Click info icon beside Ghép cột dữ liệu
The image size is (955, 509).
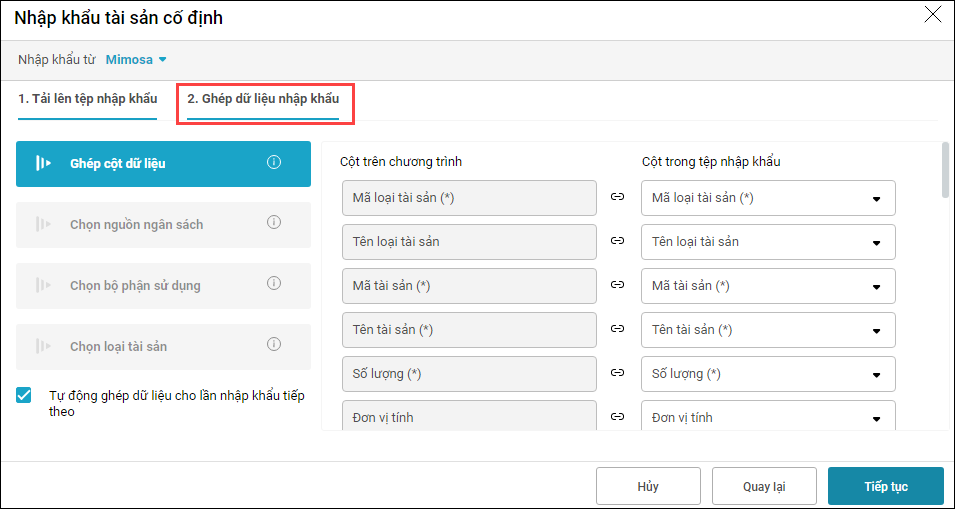pos(274,163)
